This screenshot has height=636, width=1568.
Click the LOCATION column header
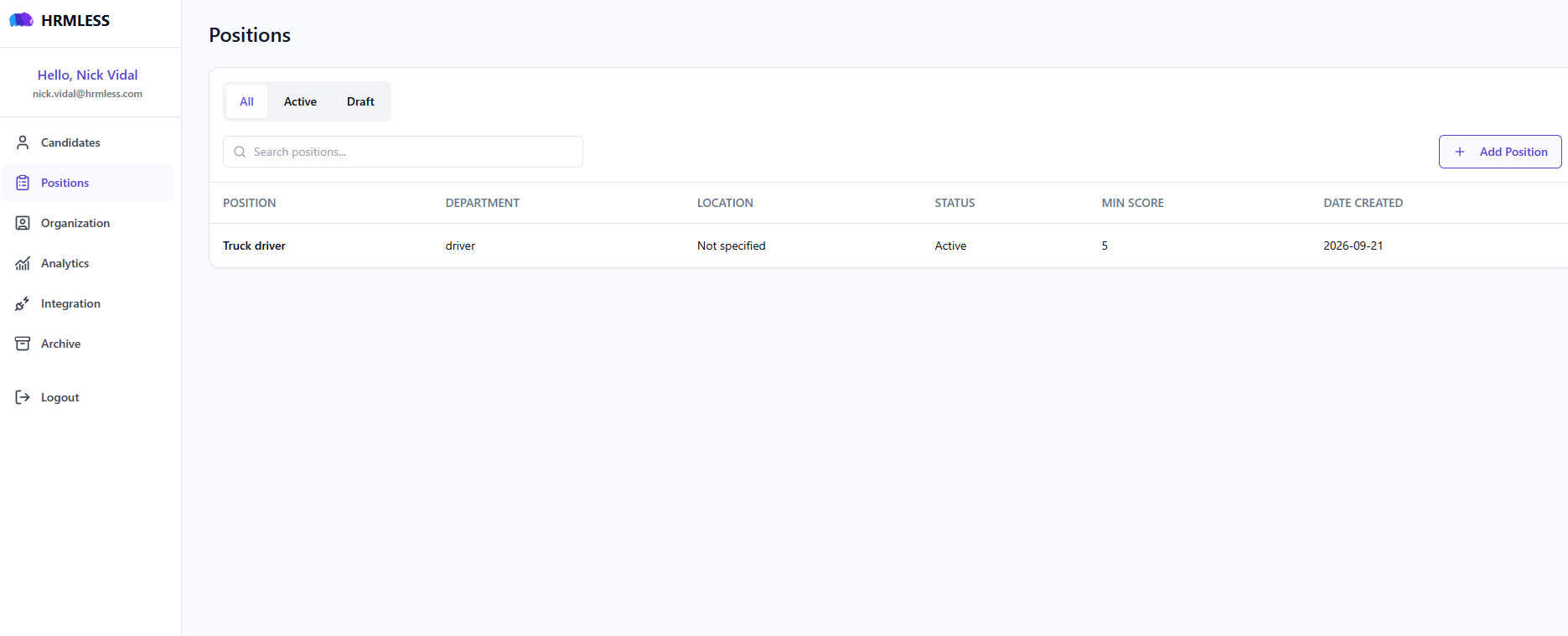tap(725, 203)
